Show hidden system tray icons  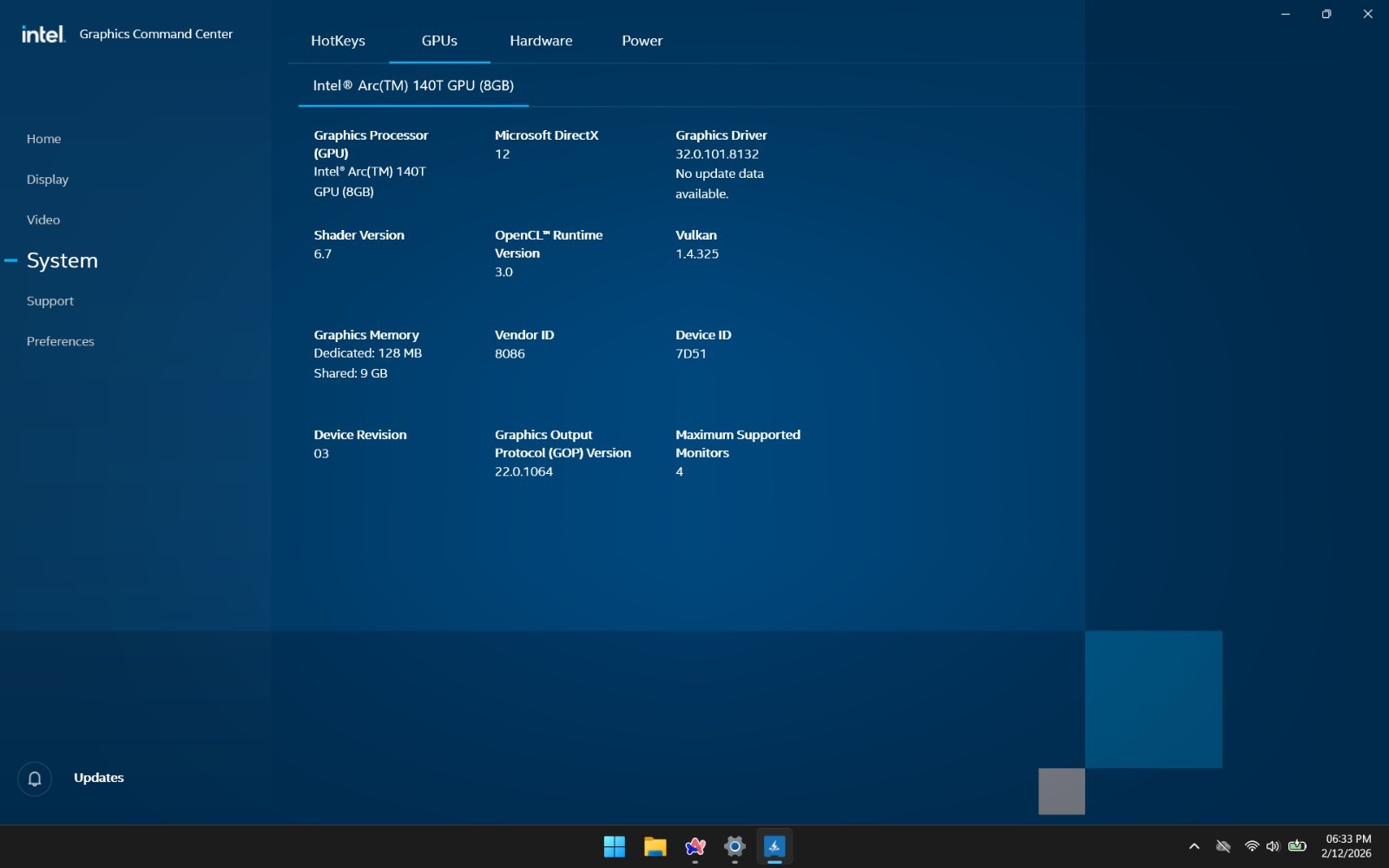pos(1195,846)
